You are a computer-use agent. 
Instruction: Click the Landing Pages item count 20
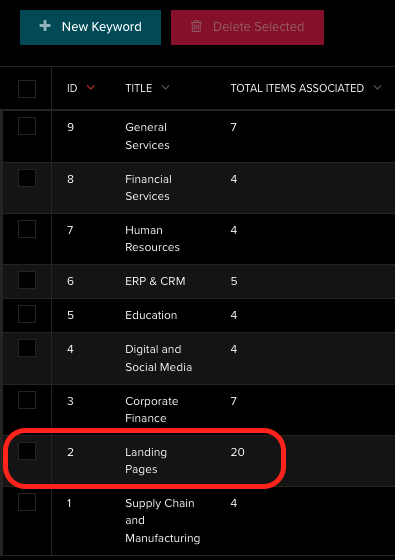pos(238,452)
